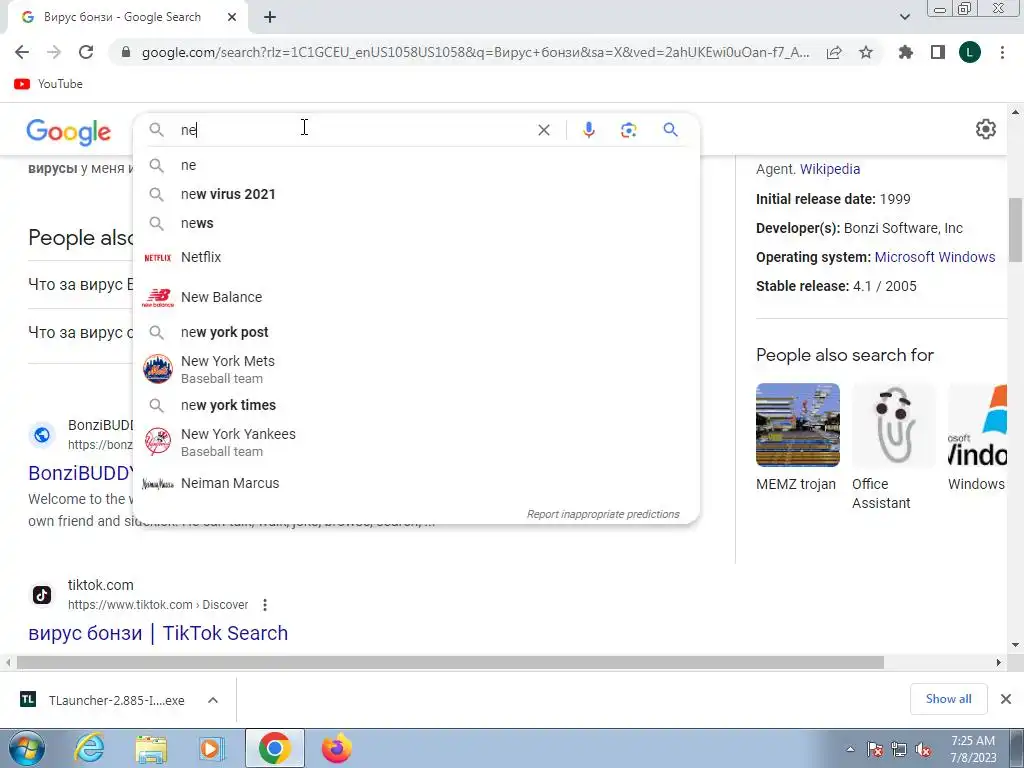Launch Firefox from the taskbar
This screenshot has height=768, width=1024.
coord(336,748)
